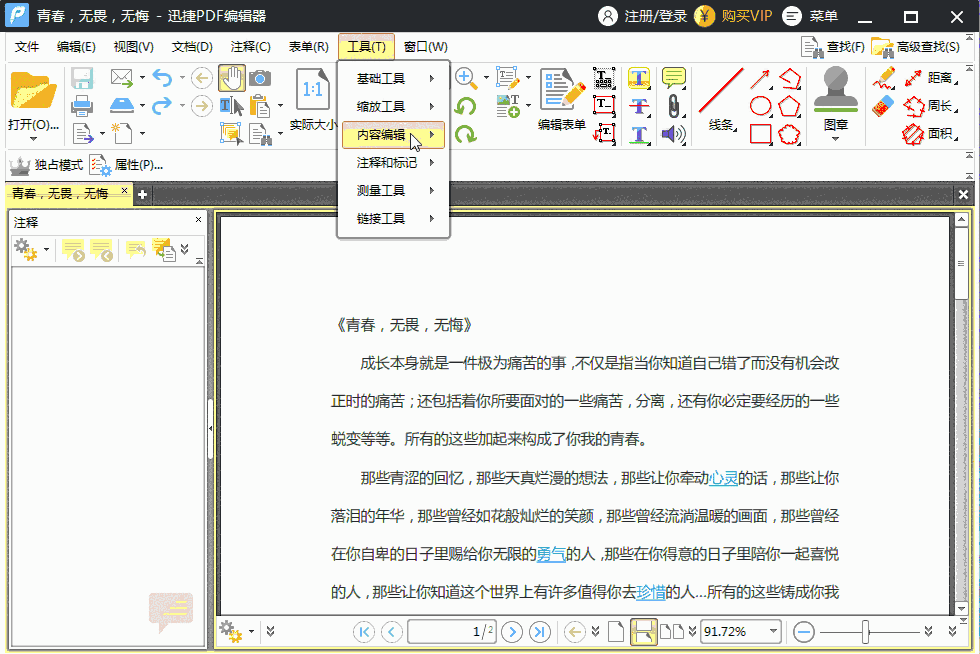Open the folder icon 打开(O)
This screenshot has height=654, width=980.
coord(32,91)
